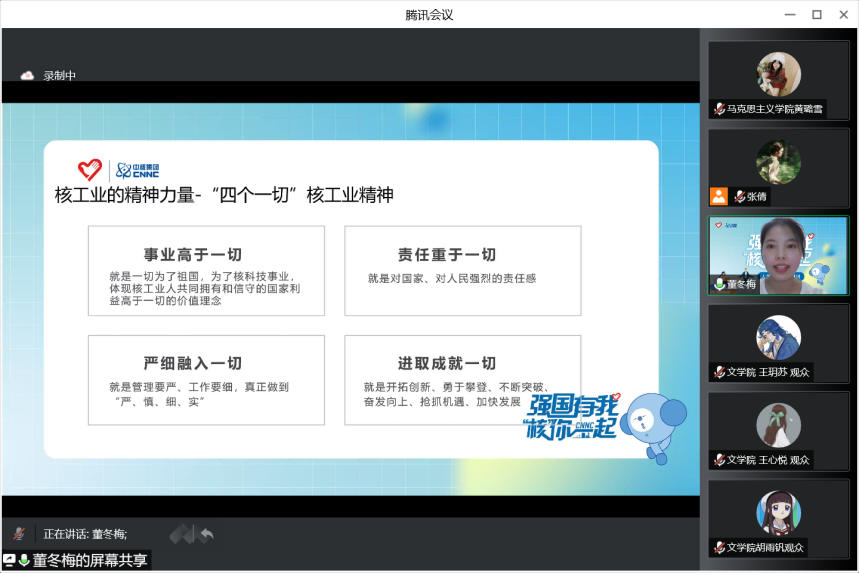Image resolution: width=859 pixels, height=573 pixels.
Task: Select 董冬梅's live video thumbnail
Action: click(x=778, y=255)
